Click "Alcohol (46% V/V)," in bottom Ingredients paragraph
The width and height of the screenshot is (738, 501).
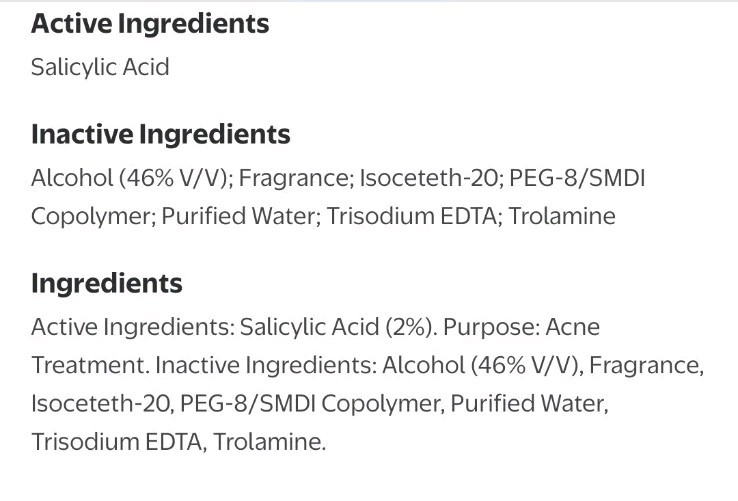click(x=481, y=365)
